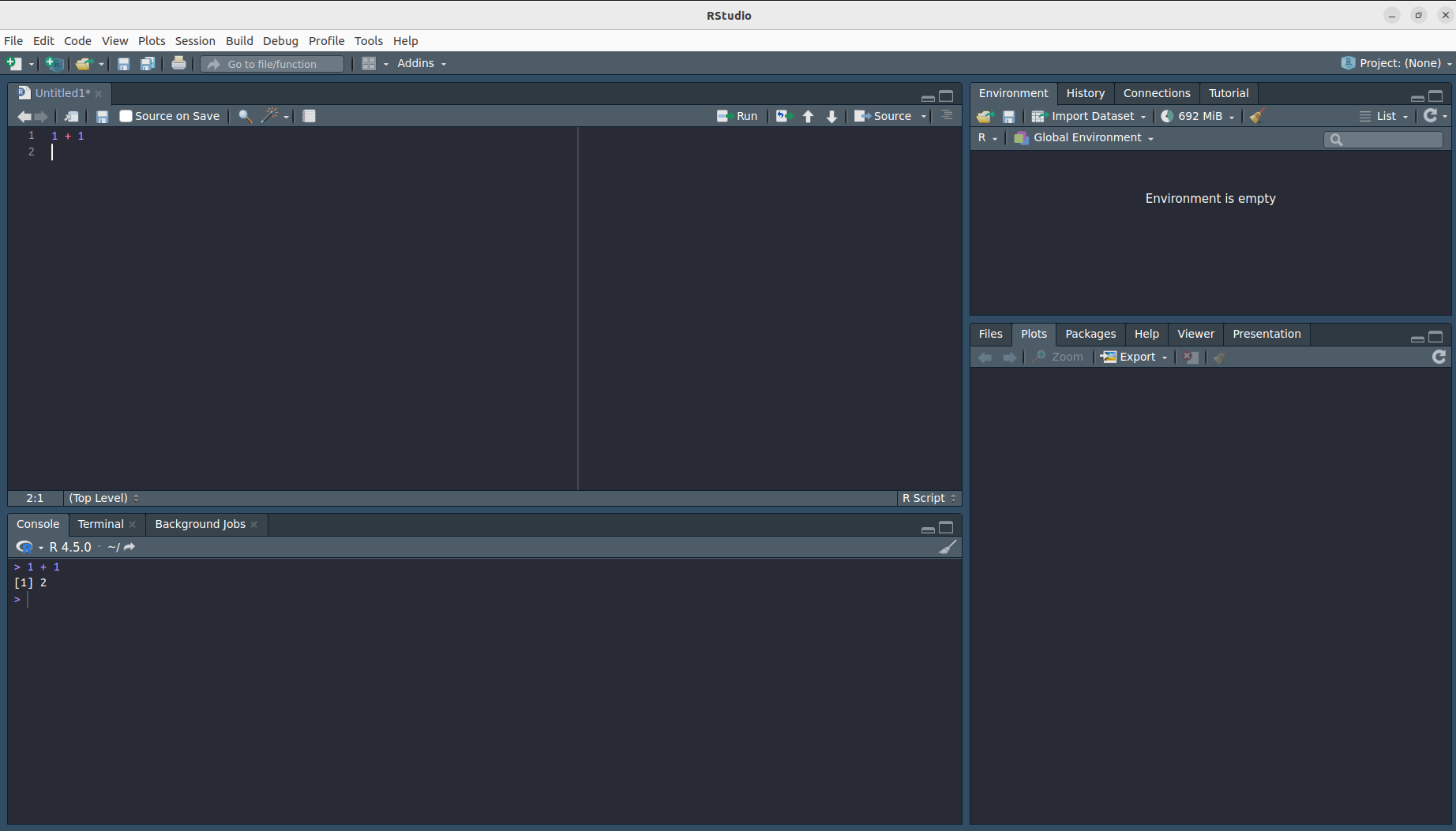Viewport: 1456px width, 831px height.
Task: Open the Import Dataset dropdown
Action: (x=1089, y=116)
